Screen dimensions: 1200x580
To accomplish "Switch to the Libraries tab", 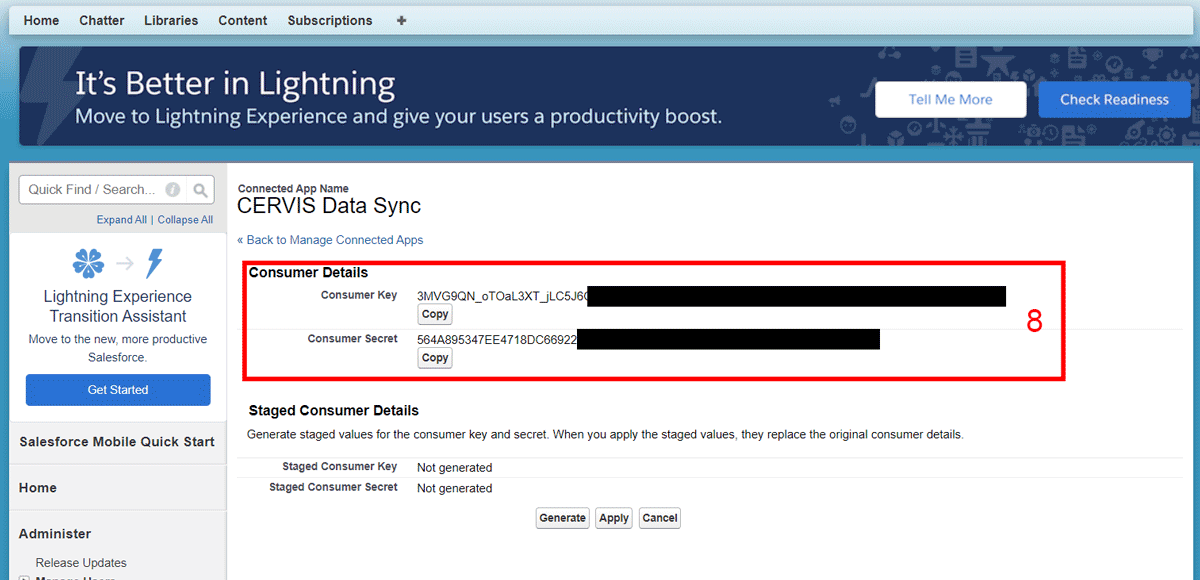I will coord(171,20).
